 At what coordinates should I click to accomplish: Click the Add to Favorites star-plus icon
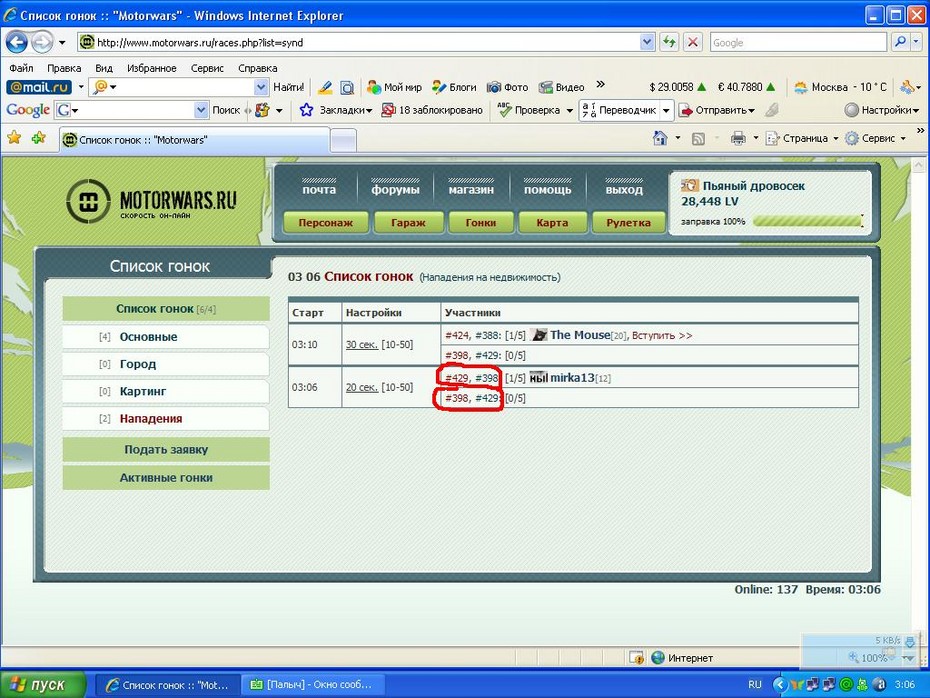pyautogui.click(x=39, y=138)
